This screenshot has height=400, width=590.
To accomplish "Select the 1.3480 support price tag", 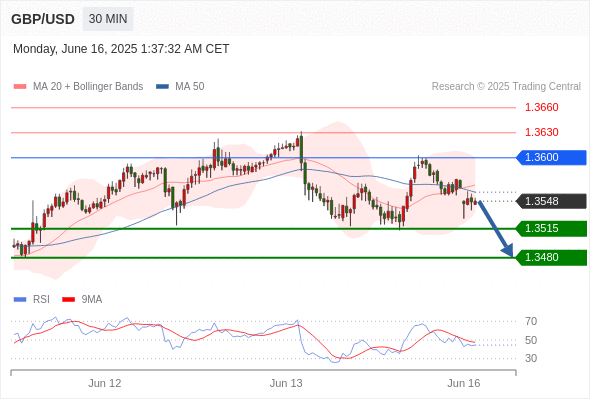I will pyautogui.click(x=551, y=257).
